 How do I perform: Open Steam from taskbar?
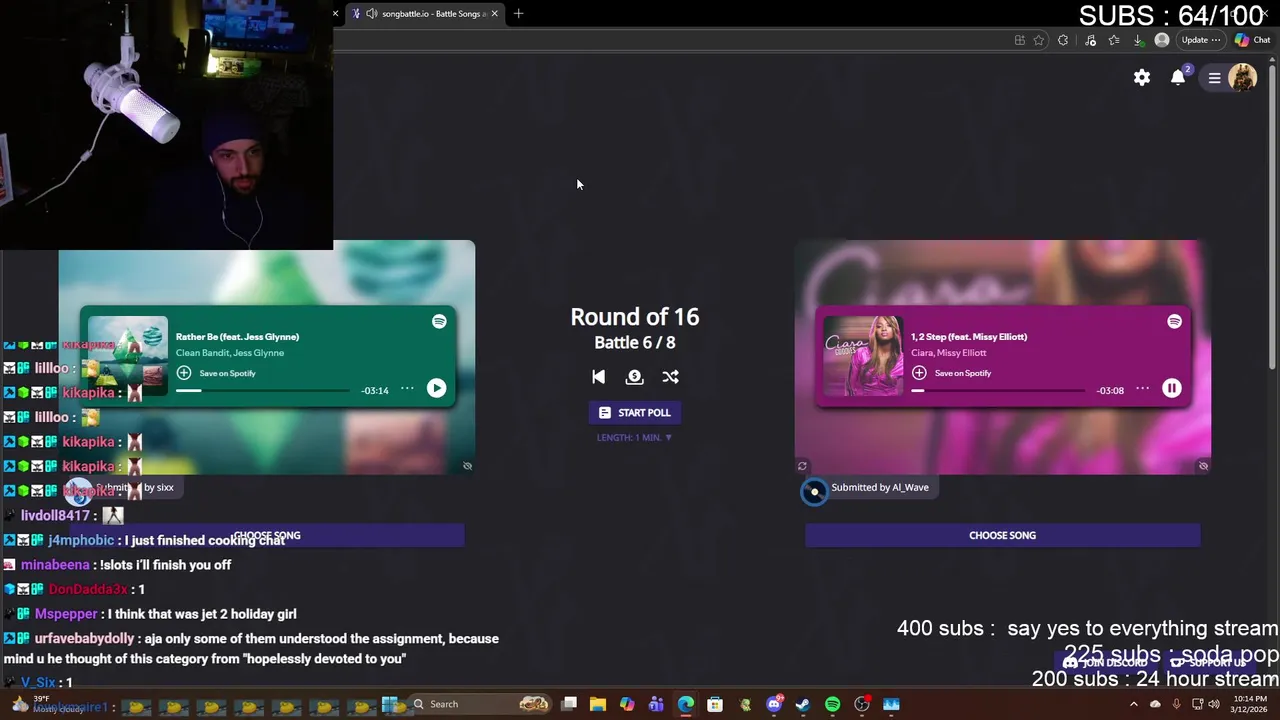click(802, 704)
